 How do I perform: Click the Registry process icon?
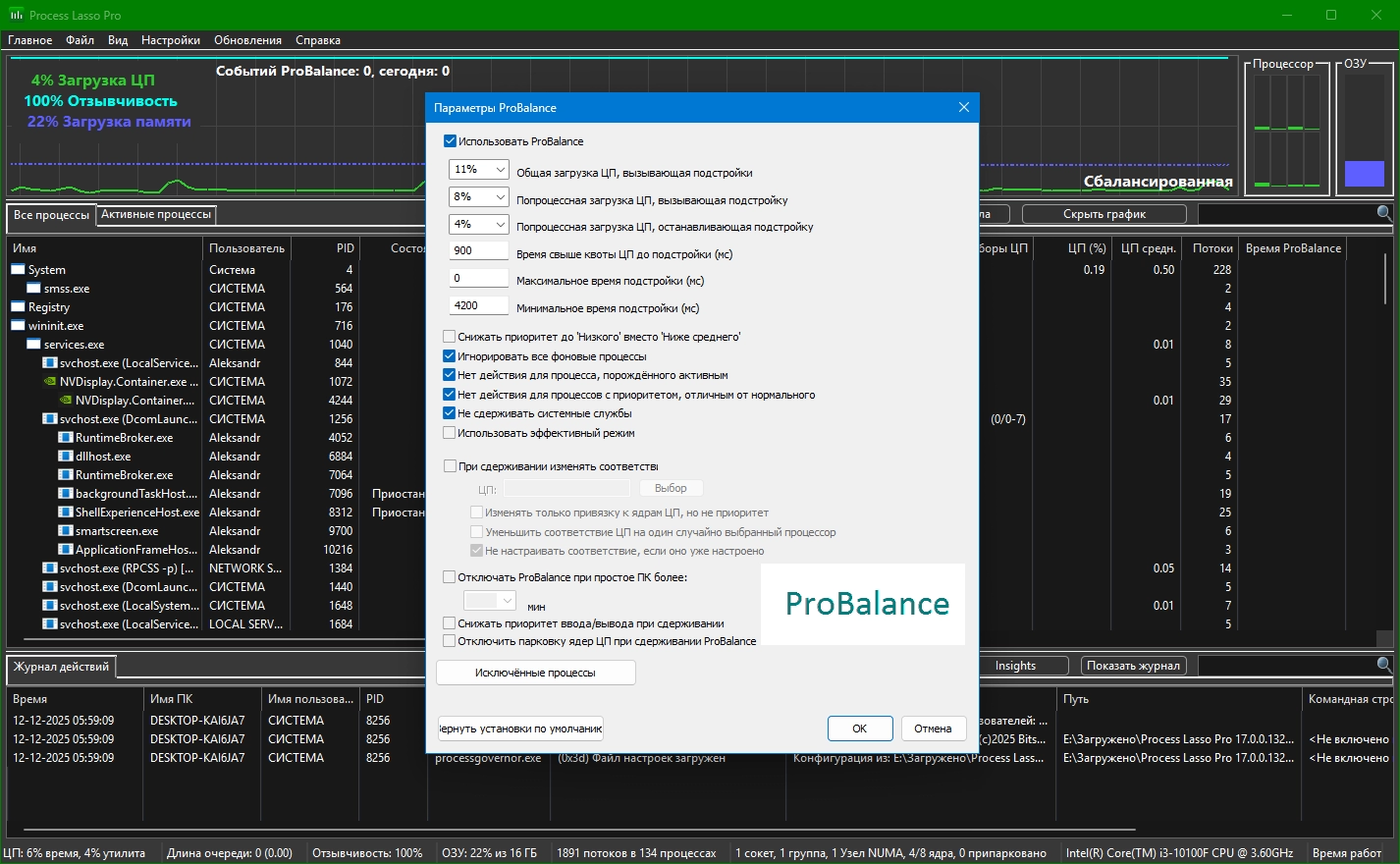pos(19,307)
